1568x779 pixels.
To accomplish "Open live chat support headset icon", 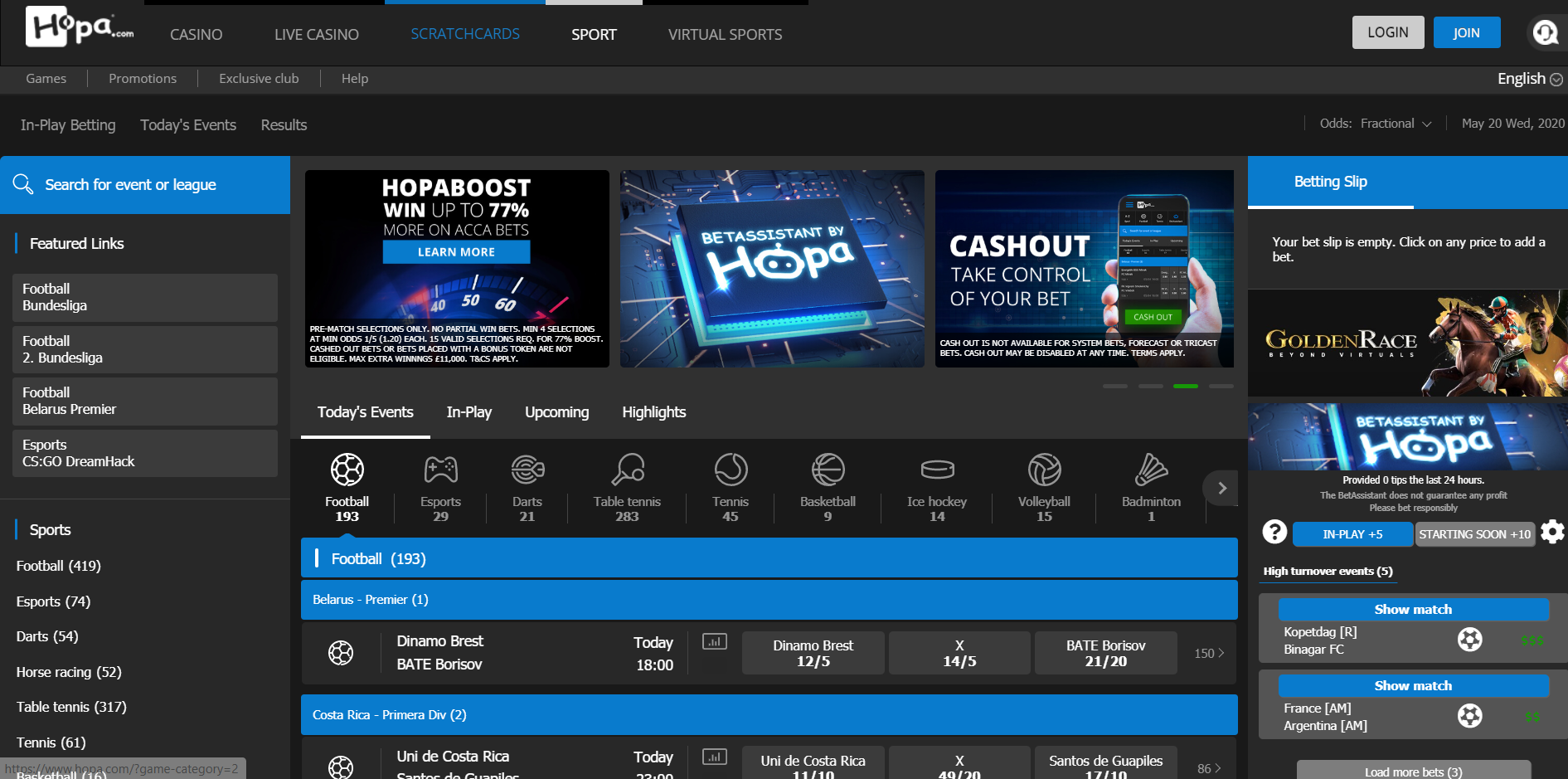I will pyautogui.click(x=1546, y=32).
